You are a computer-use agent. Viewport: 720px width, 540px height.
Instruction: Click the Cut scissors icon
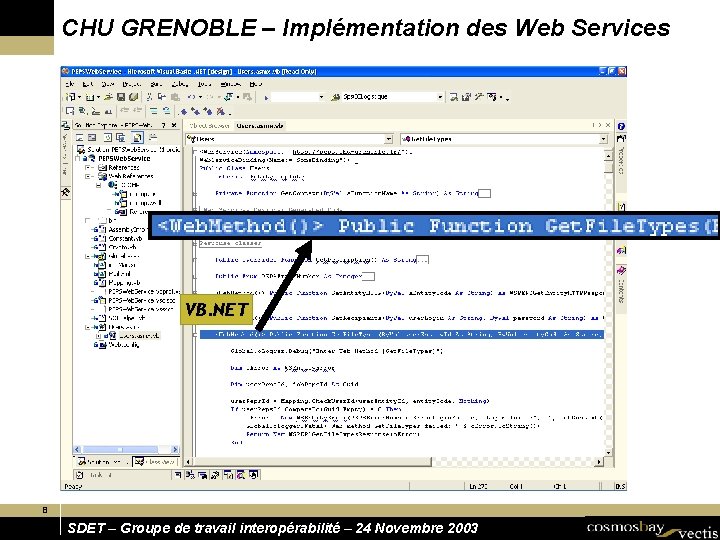tap(150, 97)
